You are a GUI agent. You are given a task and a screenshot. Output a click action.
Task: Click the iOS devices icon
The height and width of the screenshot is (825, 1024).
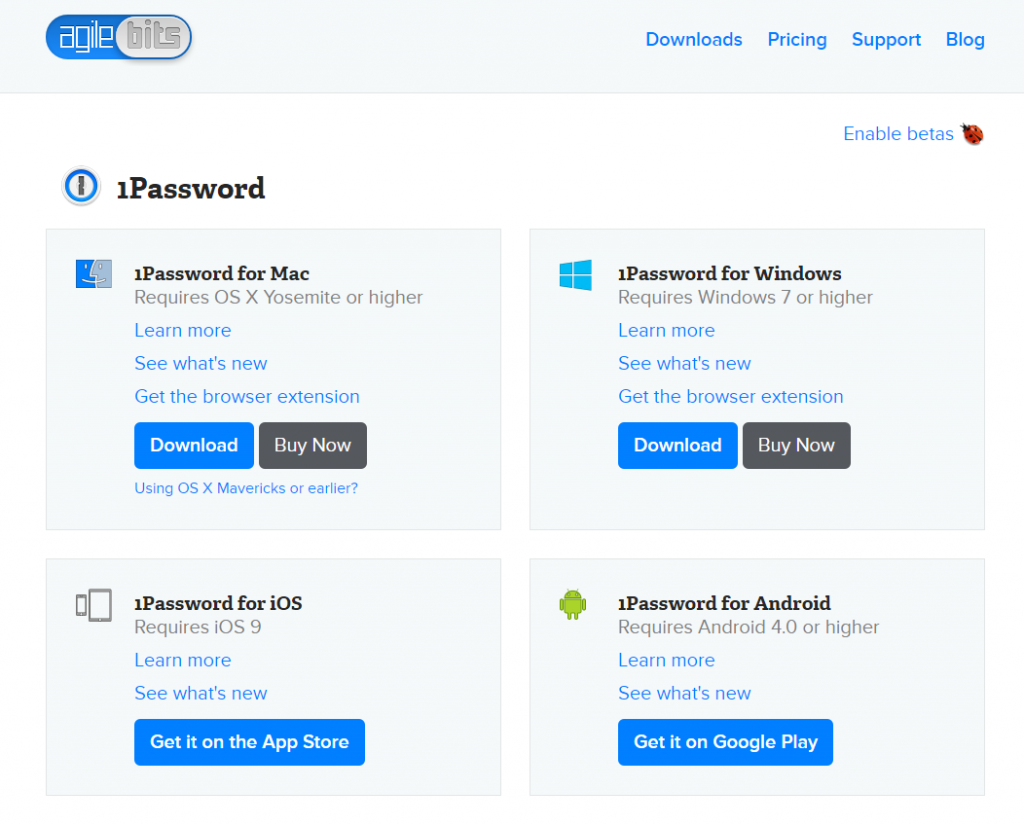[93, 605]
